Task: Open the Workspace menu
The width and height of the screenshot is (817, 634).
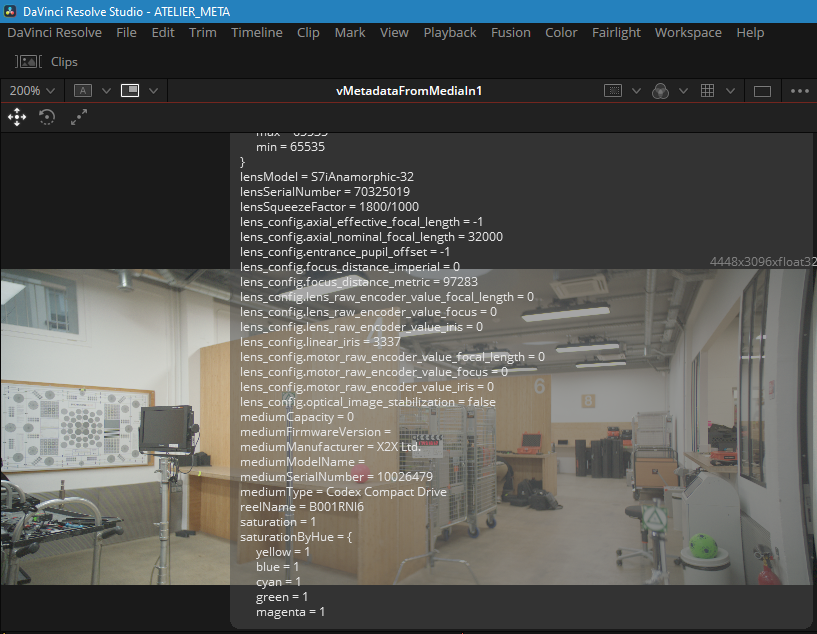Action: tap(688, 32)
